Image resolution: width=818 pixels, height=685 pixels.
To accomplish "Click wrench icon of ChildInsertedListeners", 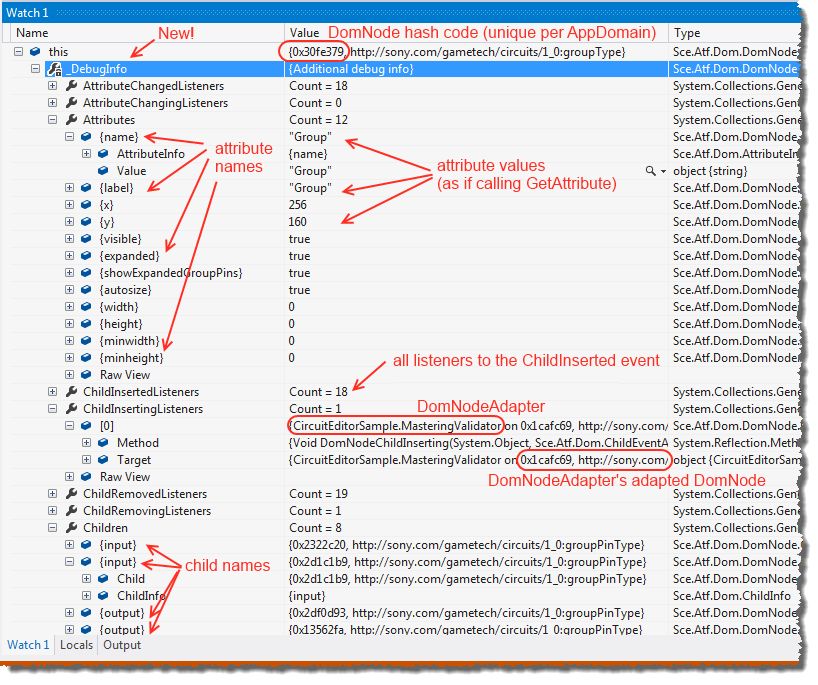I will [71, 391].
